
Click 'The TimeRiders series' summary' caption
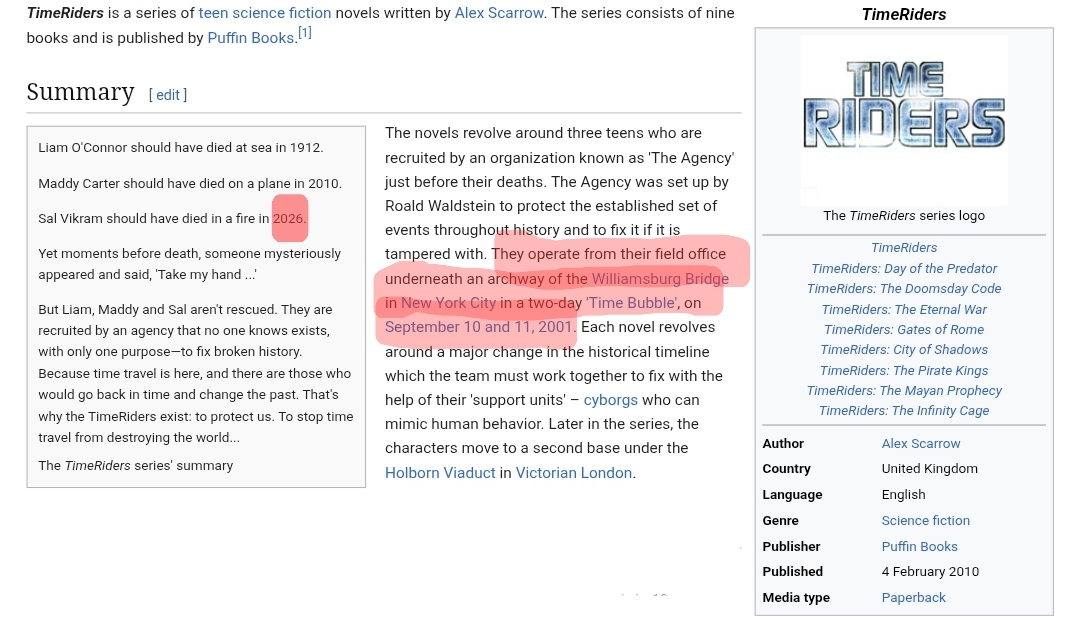click(x=136, y=466)
